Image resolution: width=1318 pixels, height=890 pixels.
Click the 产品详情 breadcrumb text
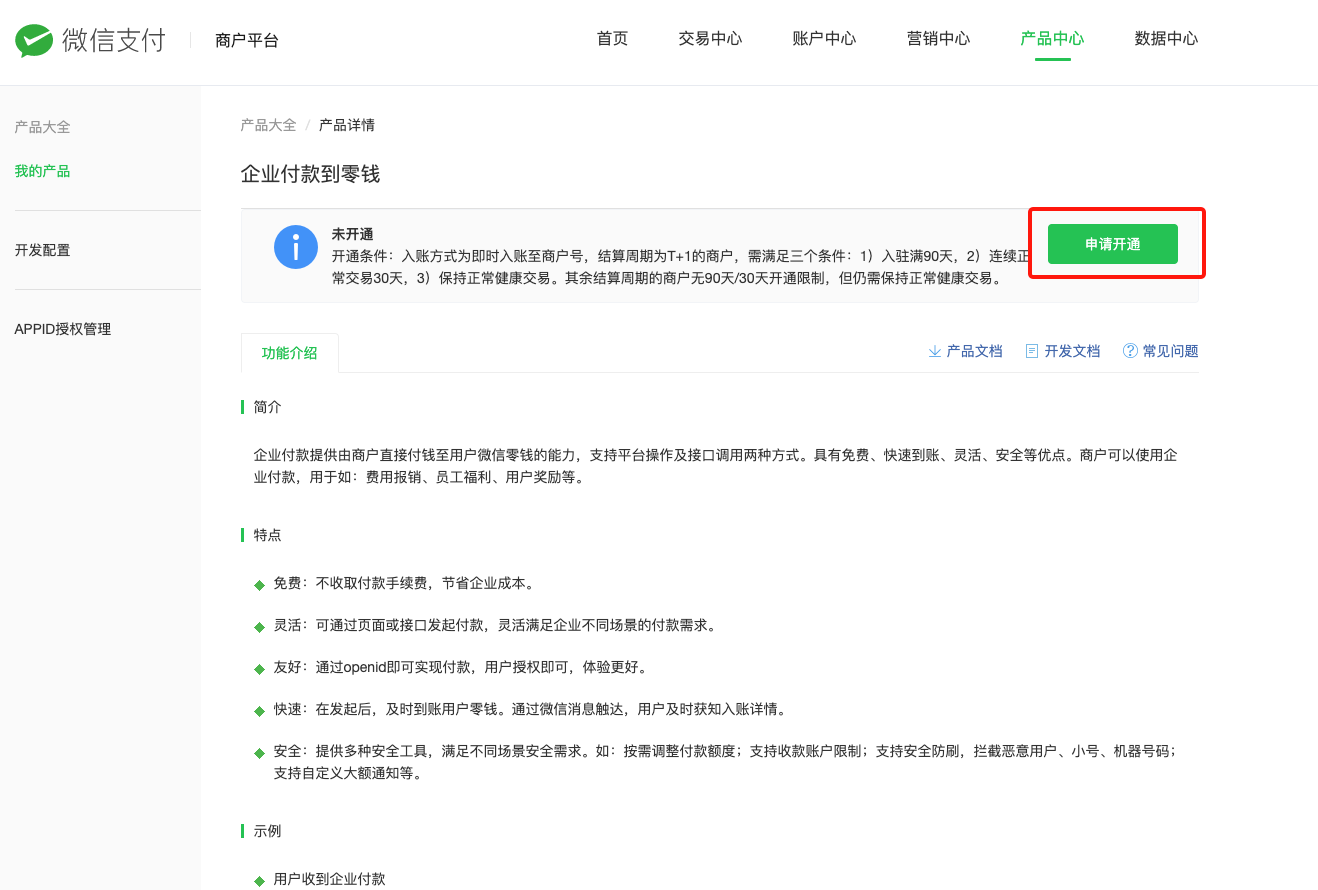(x=347, y=125)
